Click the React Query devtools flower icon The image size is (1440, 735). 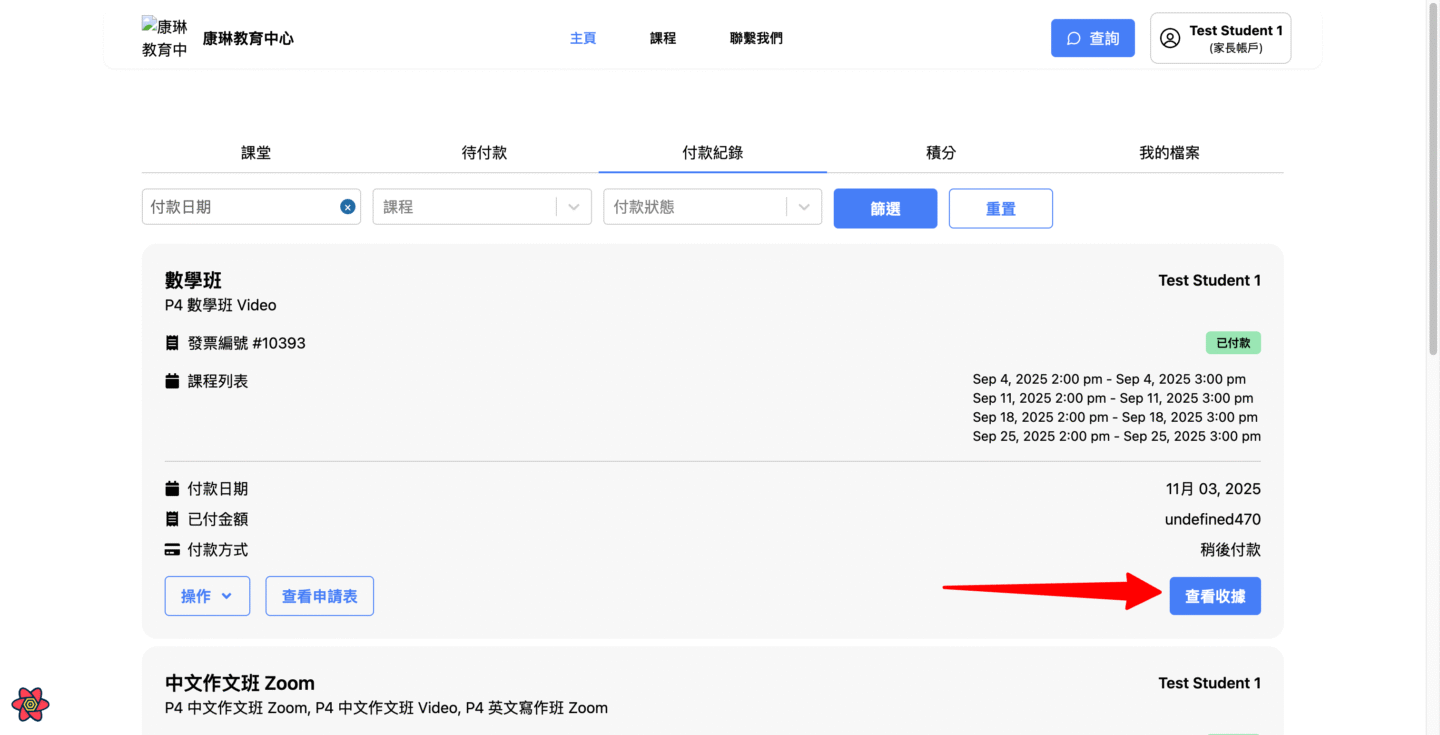coord(31,704)
